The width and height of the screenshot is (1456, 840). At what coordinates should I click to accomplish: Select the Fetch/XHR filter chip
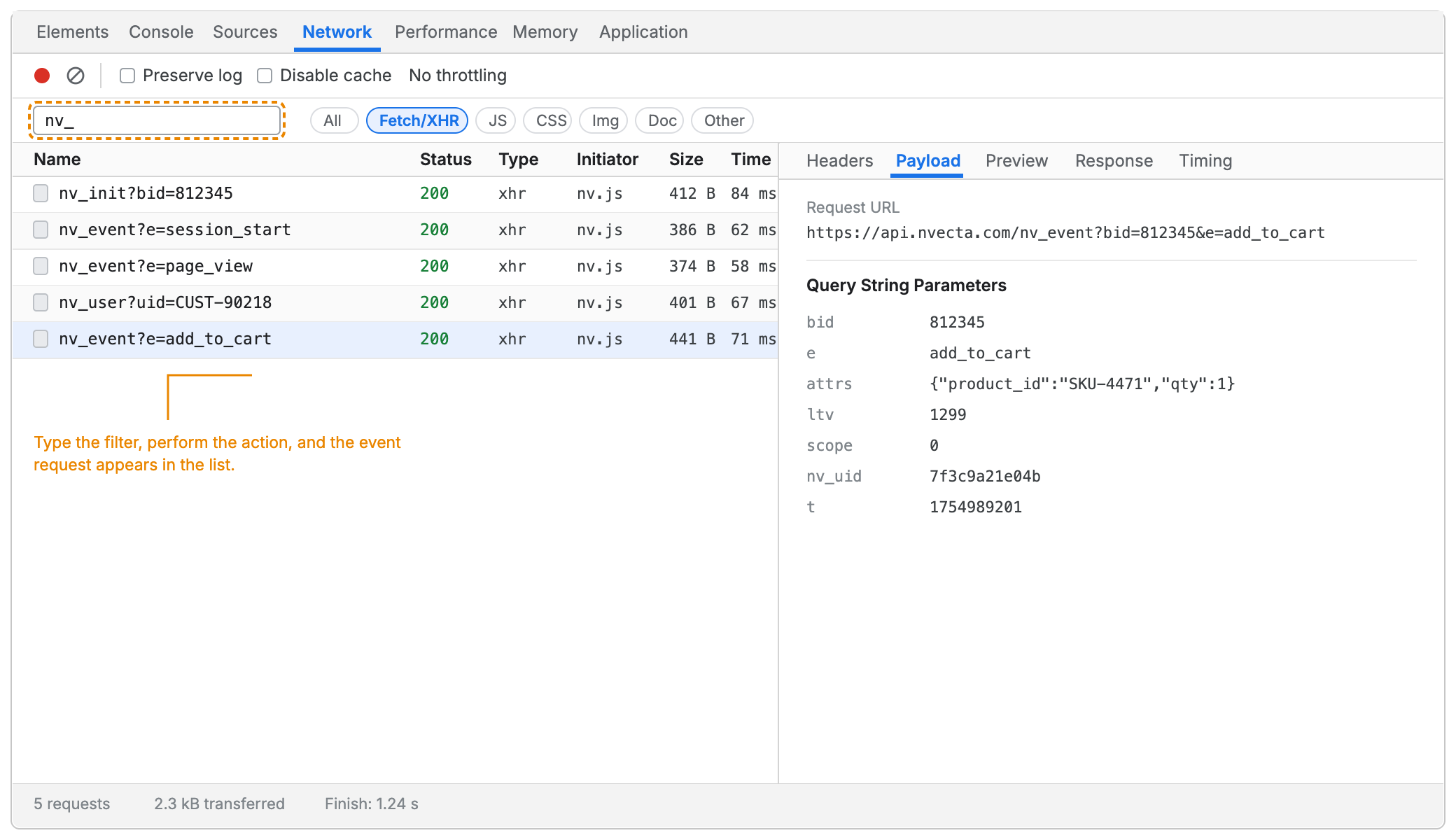419,120
